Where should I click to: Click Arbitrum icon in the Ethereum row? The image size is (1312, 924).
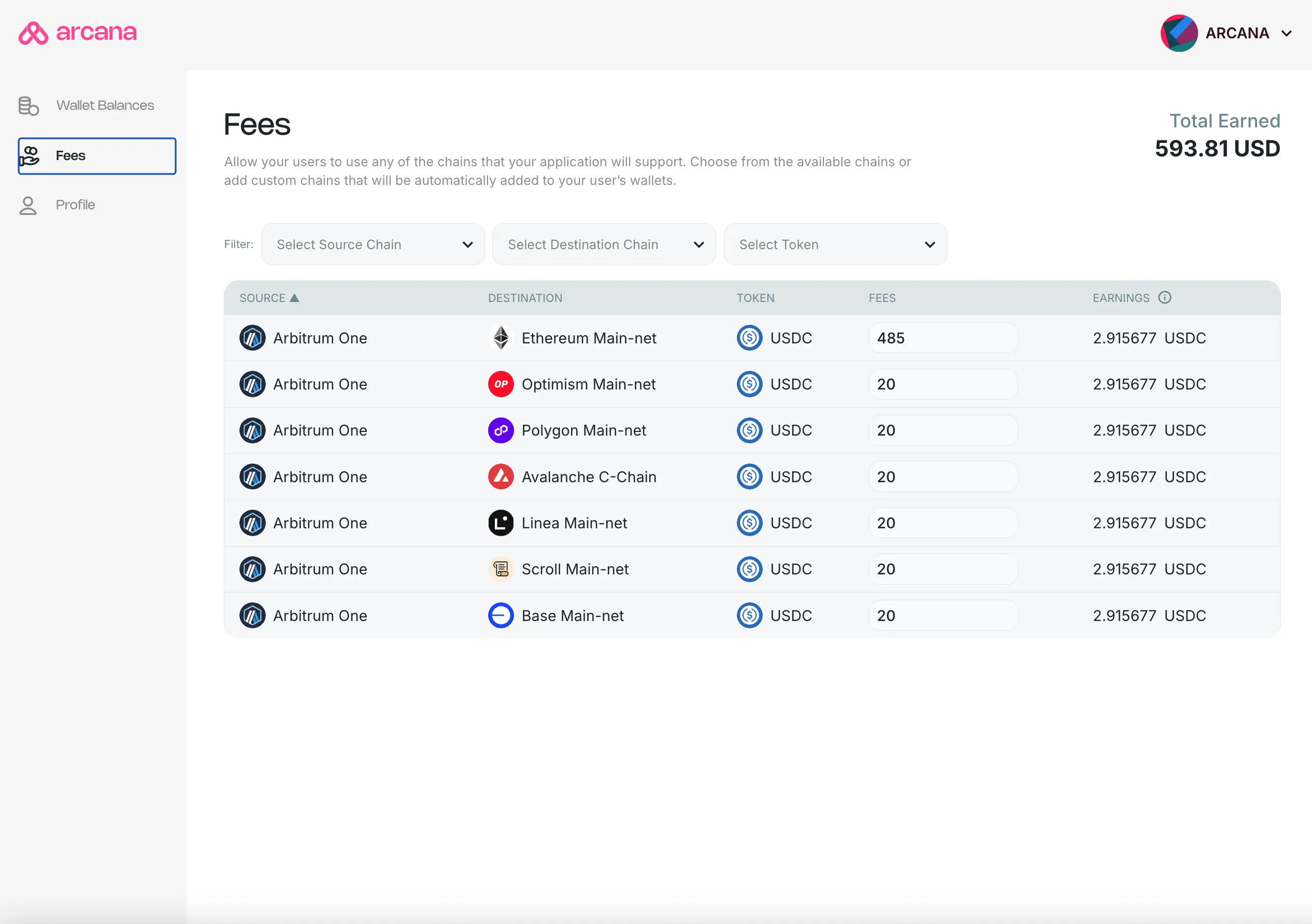click(x=252, y=338)
